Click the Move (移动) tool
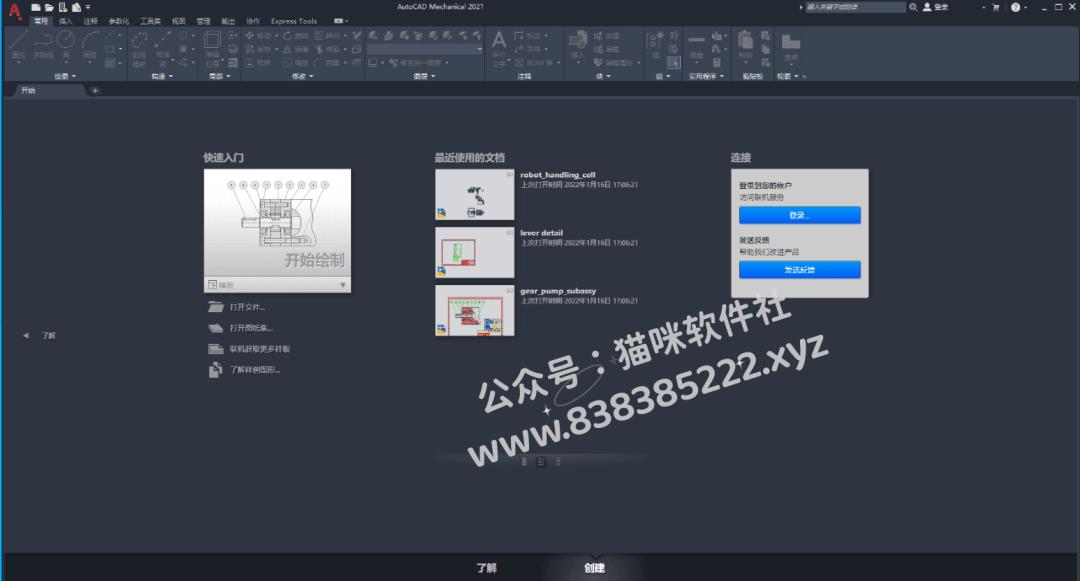This screenshot has width=1080, height=581. point(258,35)
